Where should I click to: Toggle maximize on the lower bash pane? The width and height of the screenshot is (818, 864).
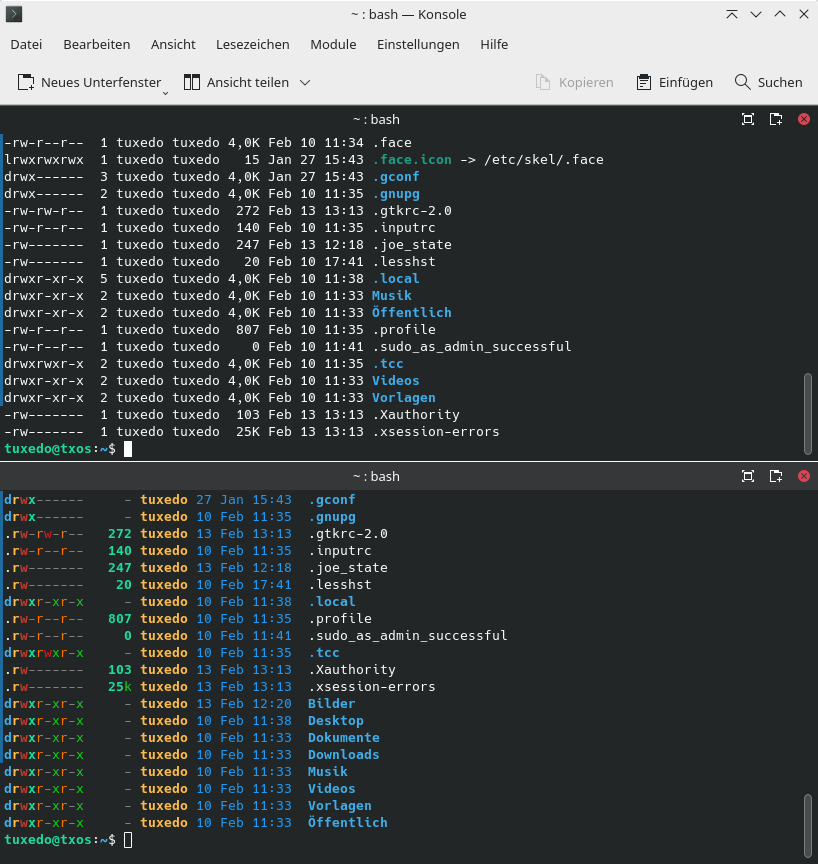coord(747,476)
